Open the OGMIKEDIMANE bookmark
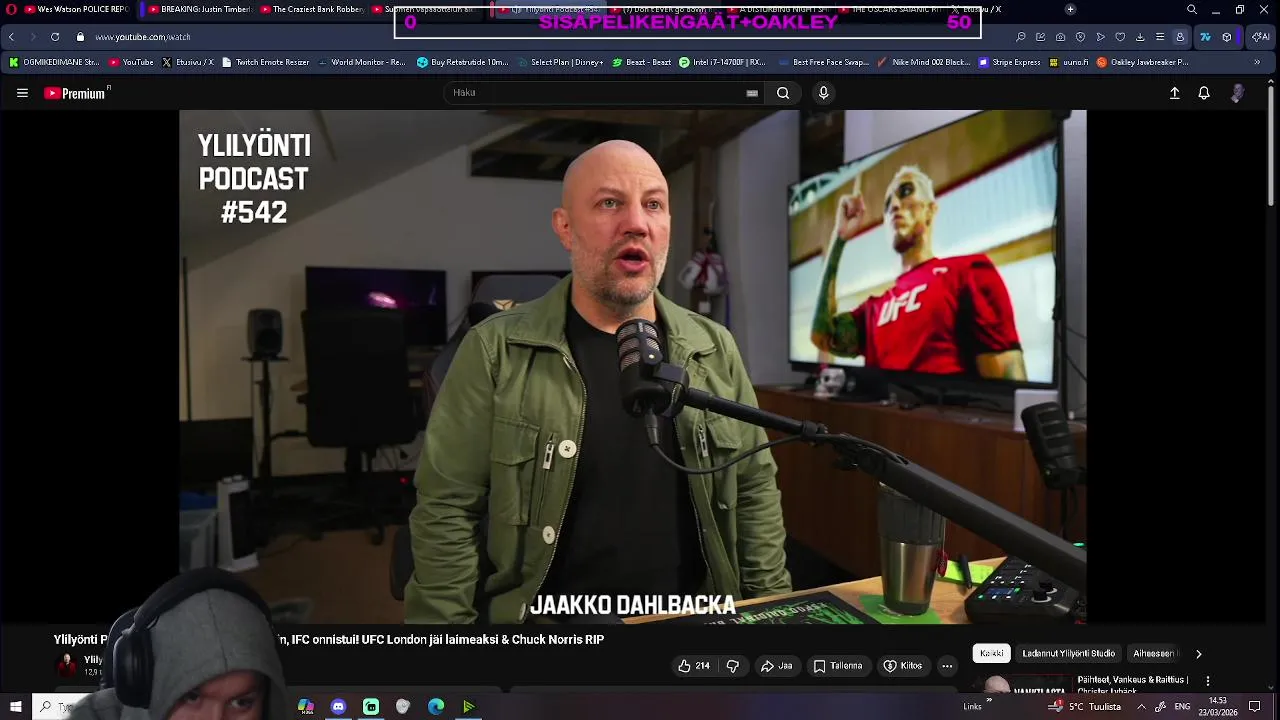The height and width of the screenshot is (720, 1280). (x=54, y=62)
